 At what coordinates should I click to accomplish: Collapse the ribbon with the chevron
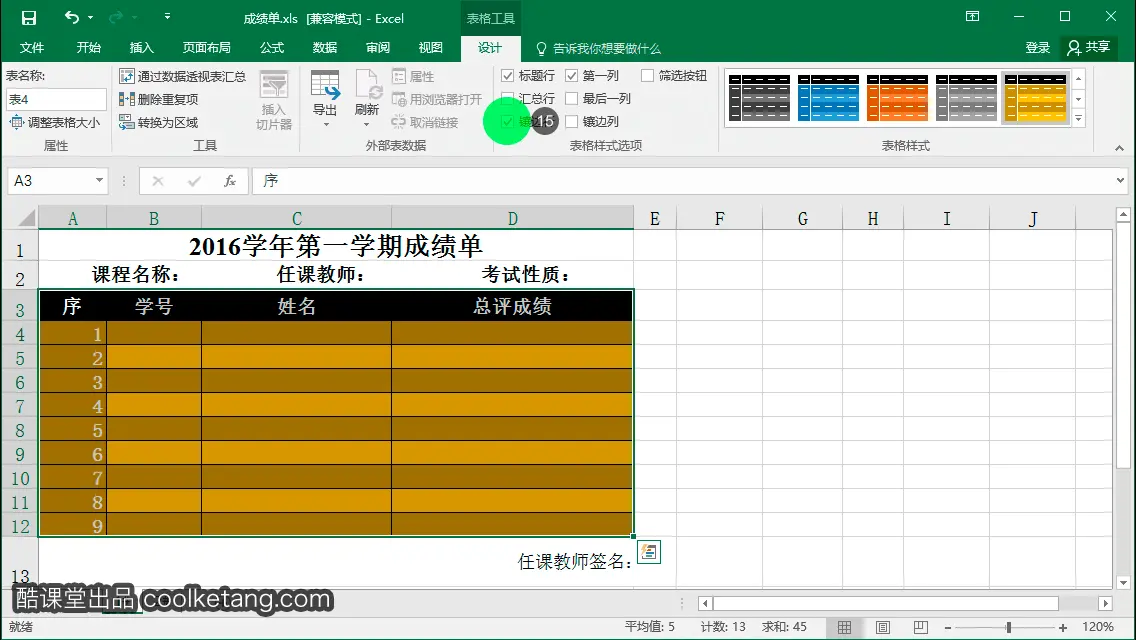[1119, 148]
